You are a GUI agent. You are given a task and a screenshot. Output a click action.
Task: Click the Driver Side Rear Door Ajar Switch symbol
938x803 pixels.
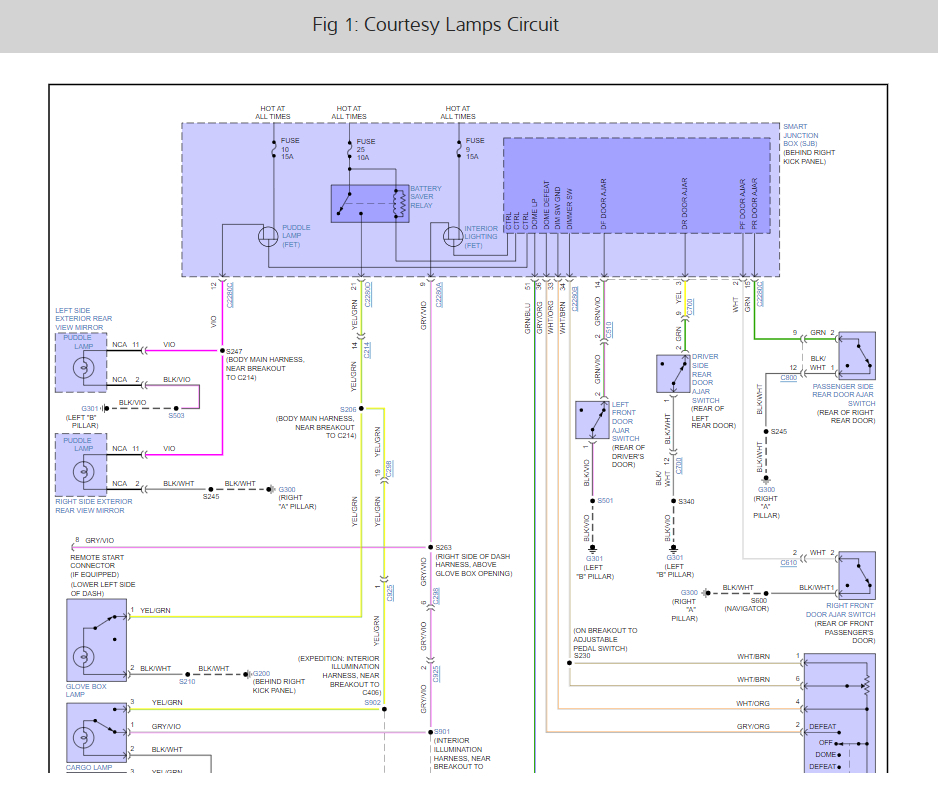[x=673, y=373]
